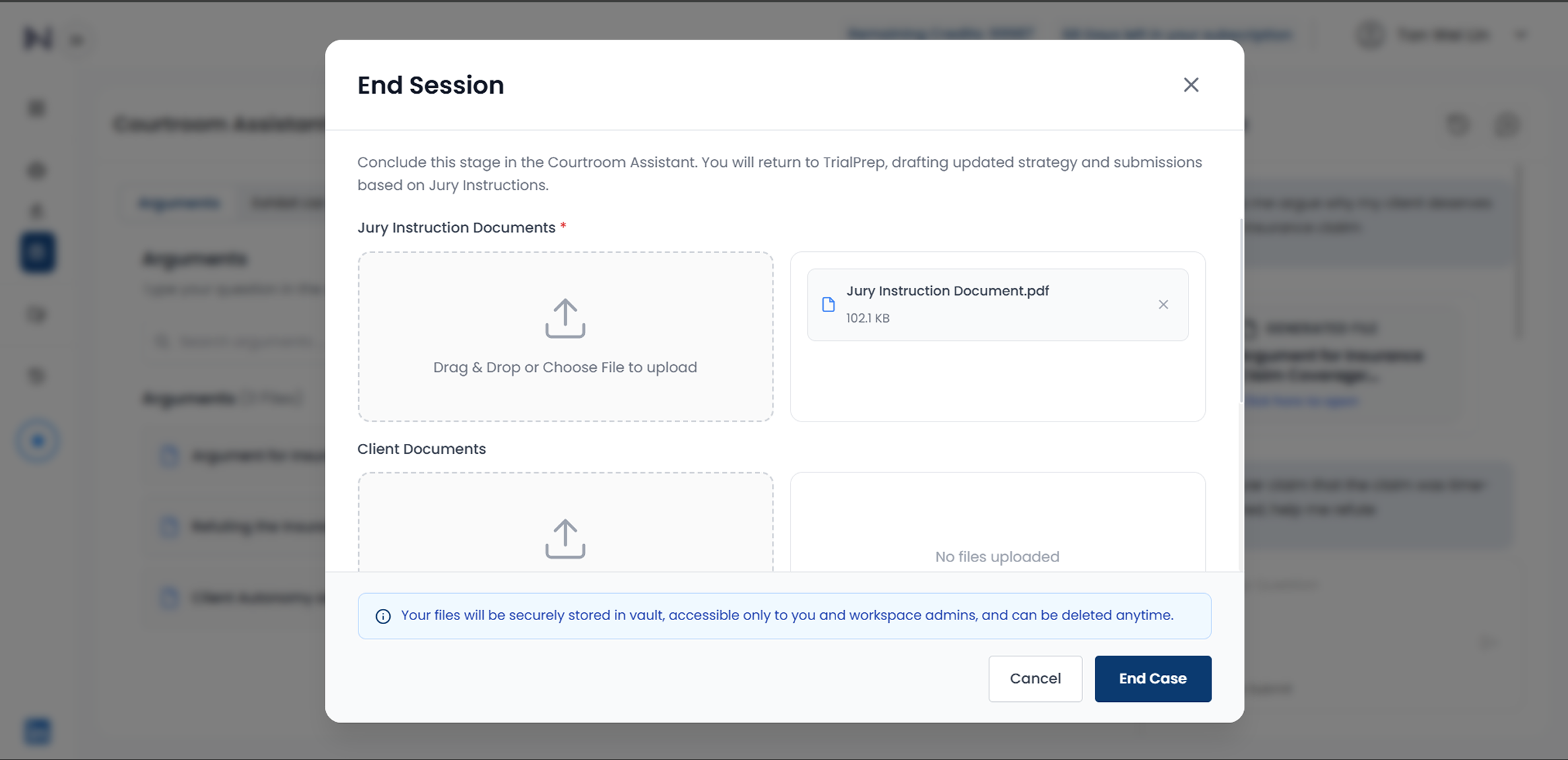Open the user profile dropdown at top right
The width and height of the screenshot is (1568, 760).
click(1520, 35)
